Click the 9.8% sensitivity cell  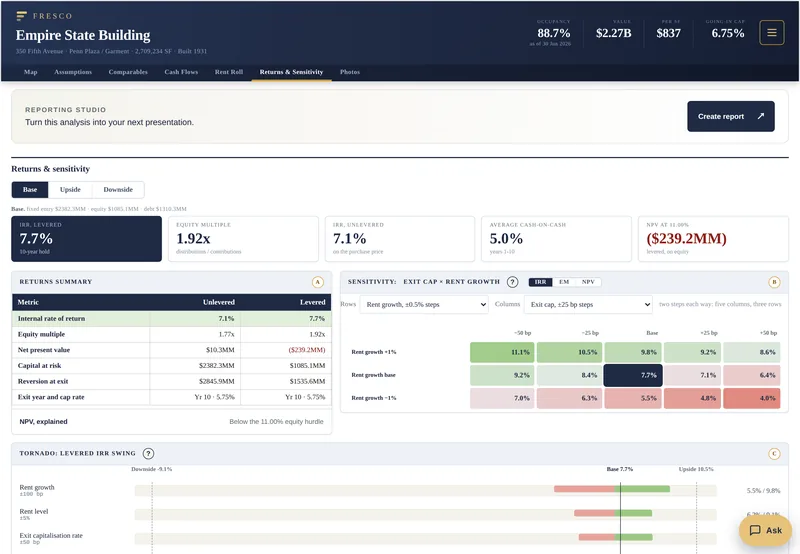[633, 352]
